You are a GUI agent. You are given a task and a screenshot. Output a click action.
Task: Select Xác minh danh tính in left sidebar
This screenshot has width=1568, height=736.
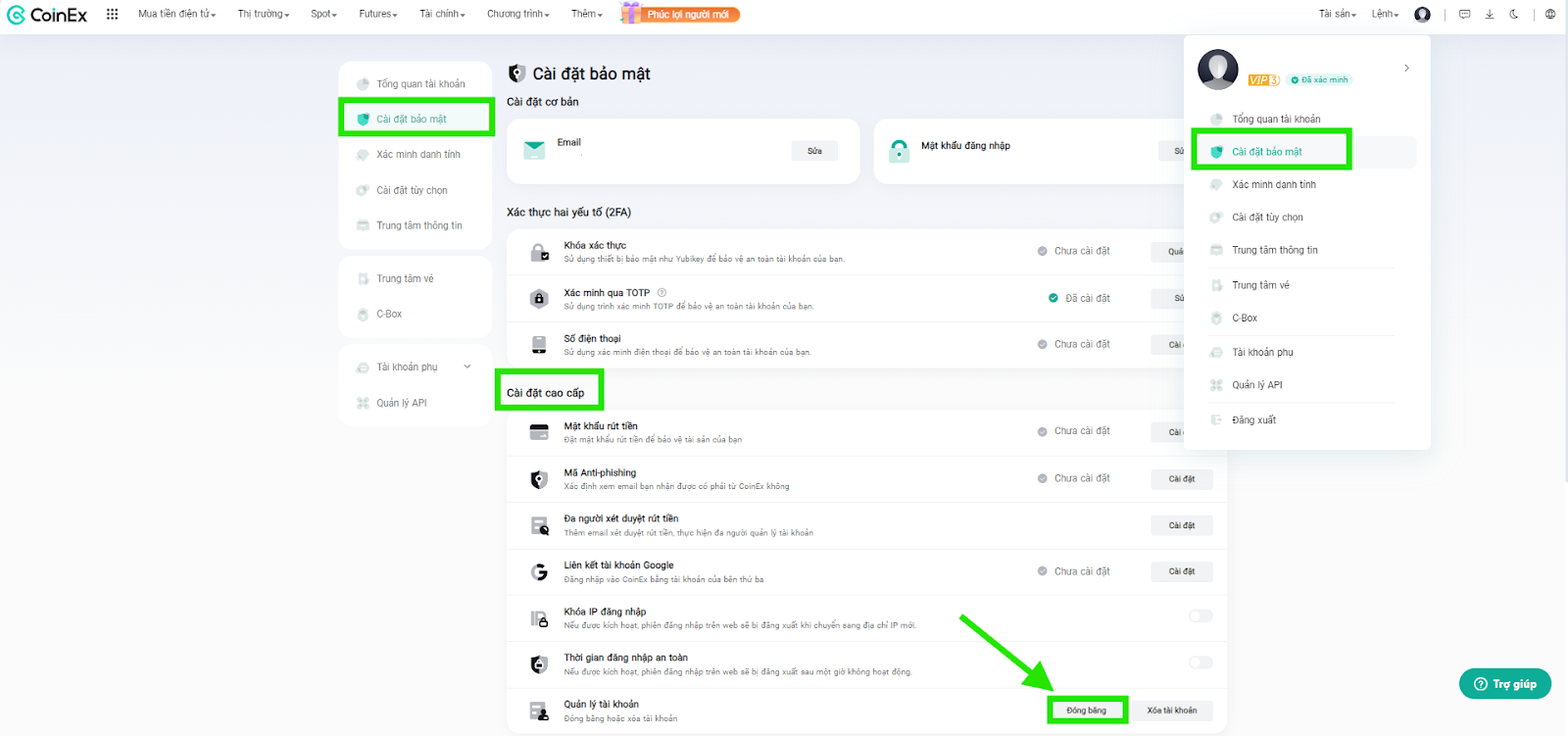[417, 155]
